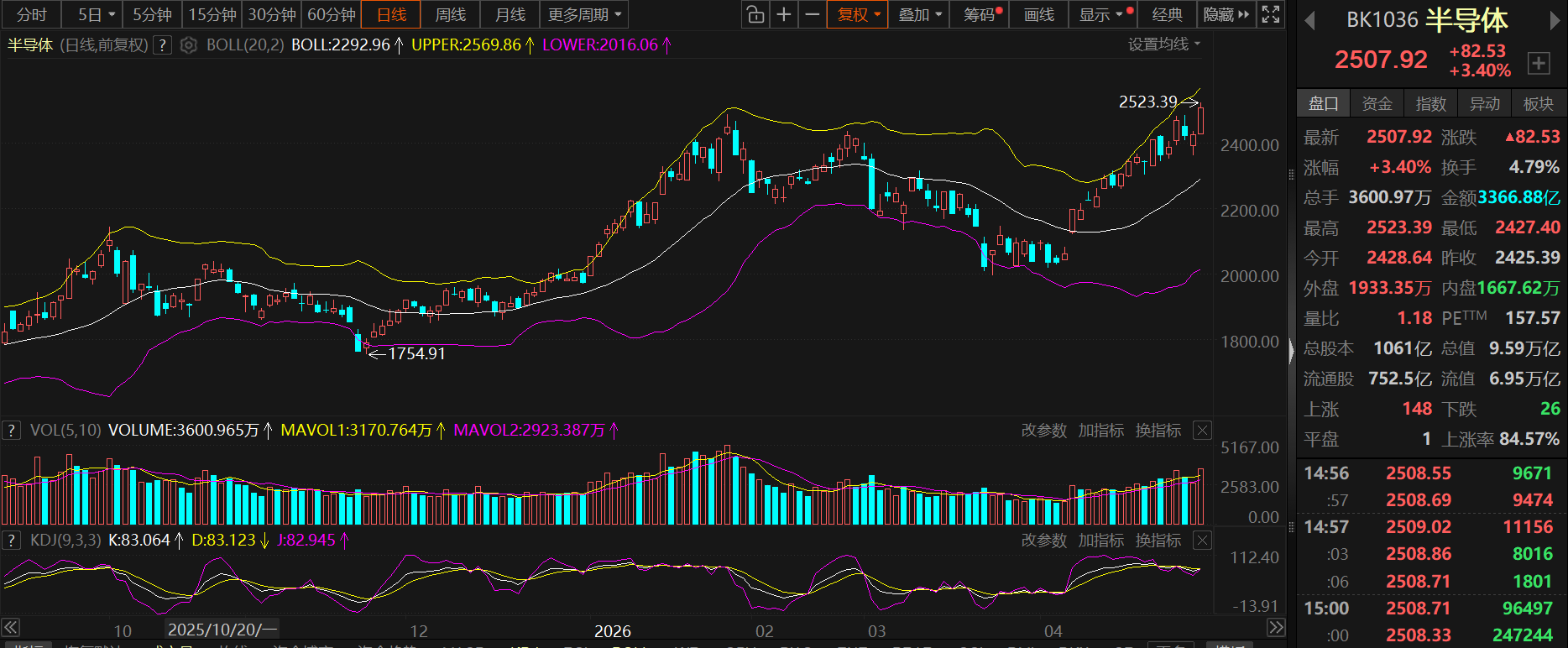The image size is (1568, 648).
Task: Enter fullscreen chart mode
Action: [1271, 14]
